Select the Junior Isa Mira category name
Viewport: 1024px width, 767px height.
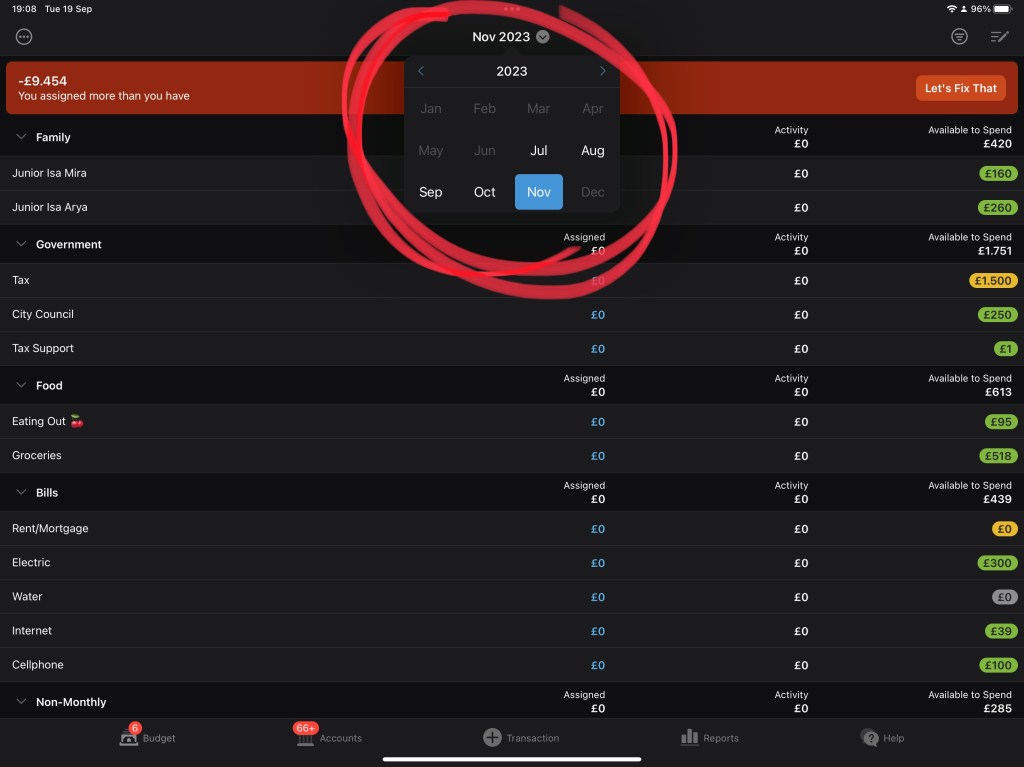tap(49, 173)
